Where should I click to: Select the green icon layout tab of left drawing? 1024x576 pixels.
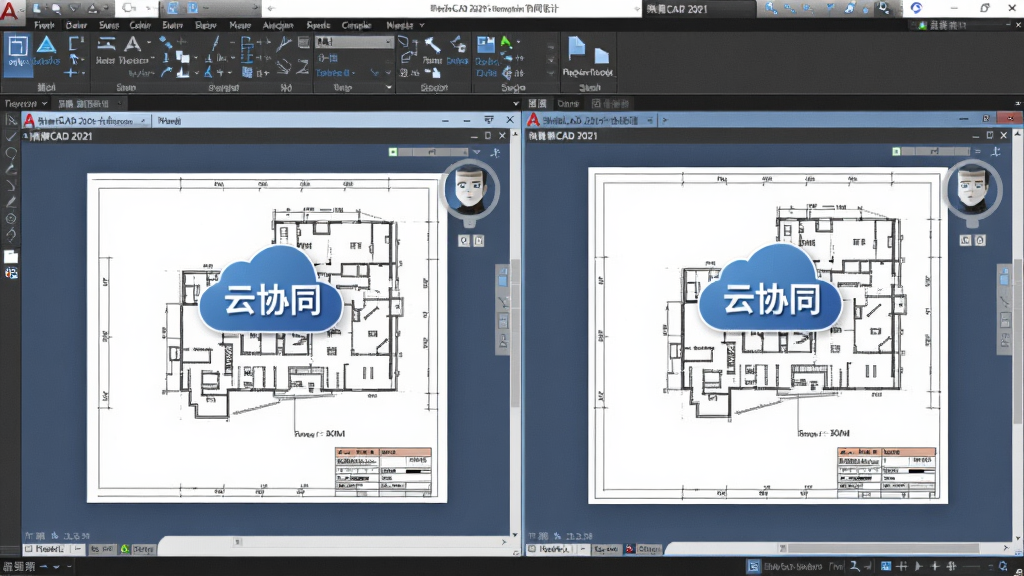(x=138, y=549)
